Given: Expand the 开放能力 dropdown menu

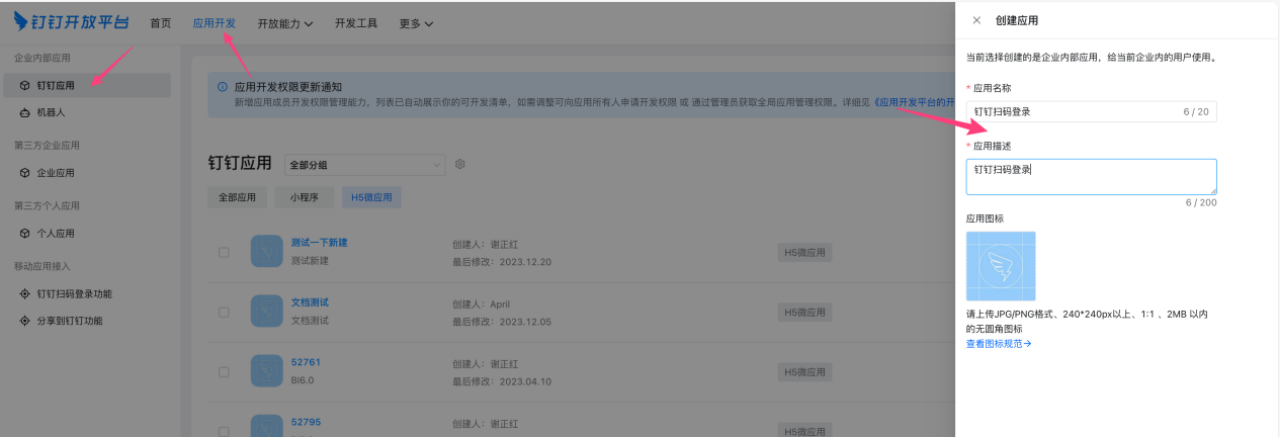Looking at the screenshot, I should 285,23.
